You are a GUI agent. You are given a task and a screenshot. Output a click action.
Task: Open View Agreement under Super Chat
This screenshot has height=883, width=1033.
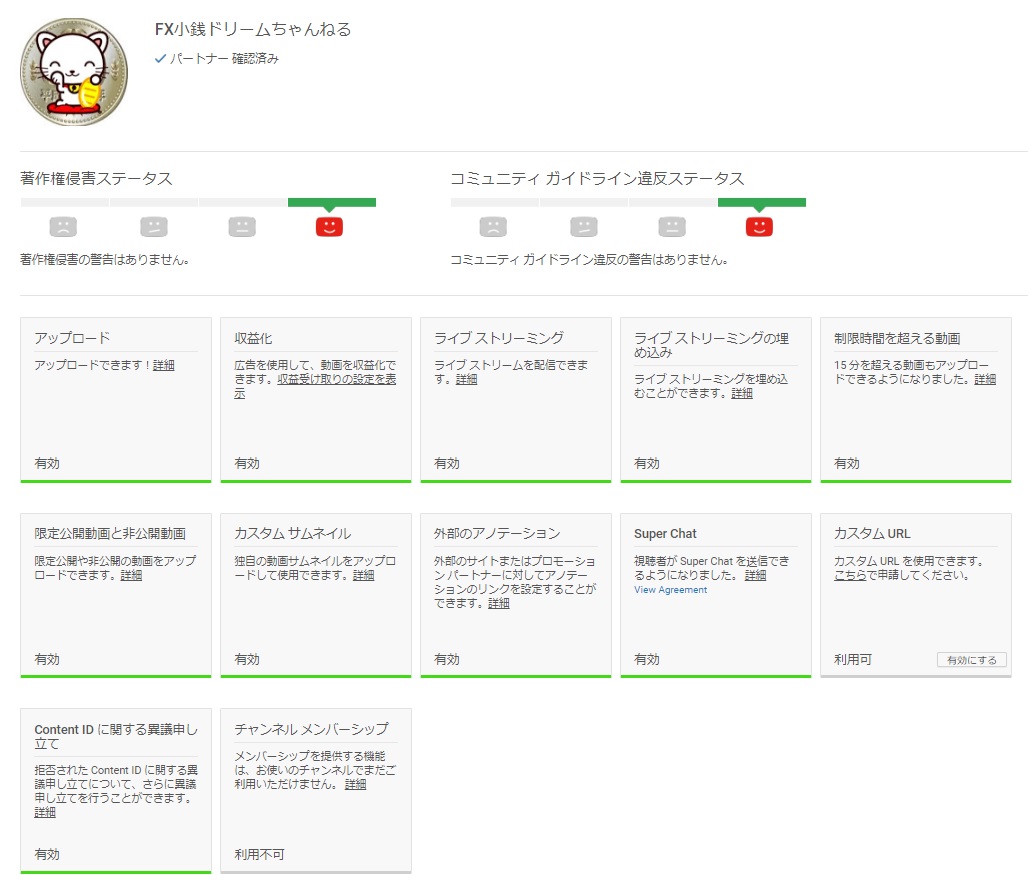coord(670,590)
